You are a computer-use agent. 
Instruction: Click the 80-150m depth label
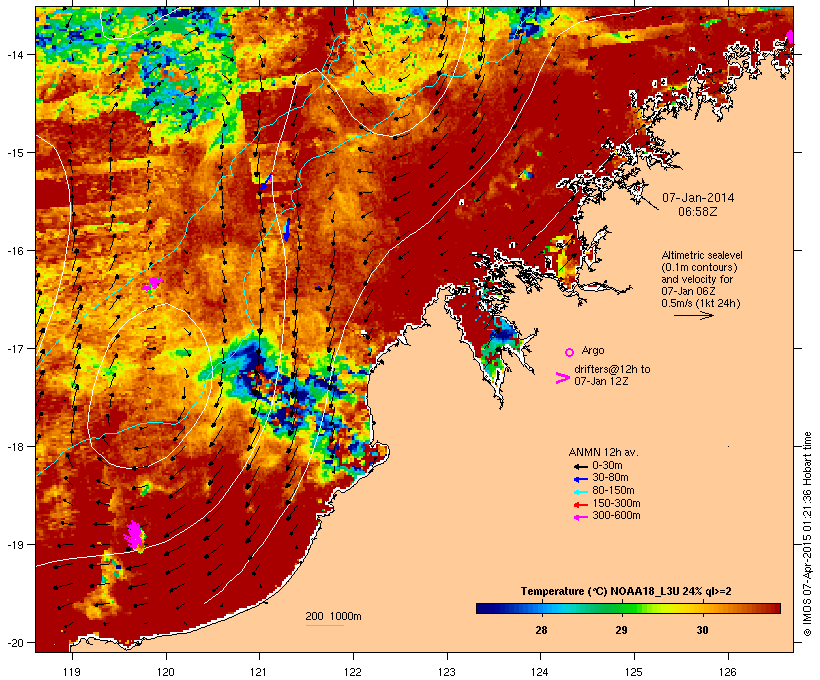click(613, 491)
